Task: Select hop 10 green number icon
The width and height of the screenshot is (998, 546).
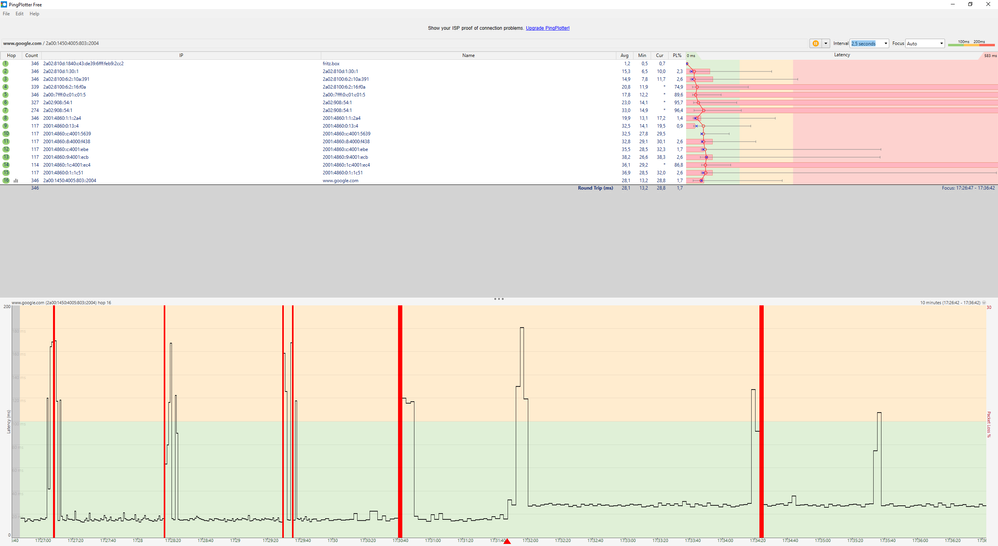Action: (6, 134)
